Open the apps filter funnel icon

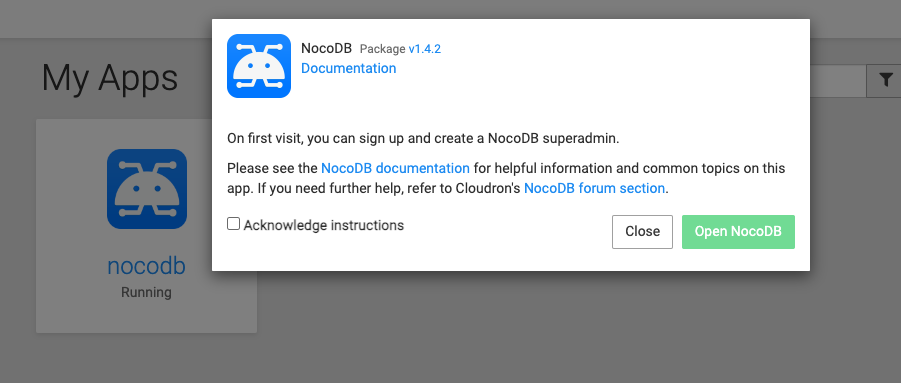(x=885, y=81)
